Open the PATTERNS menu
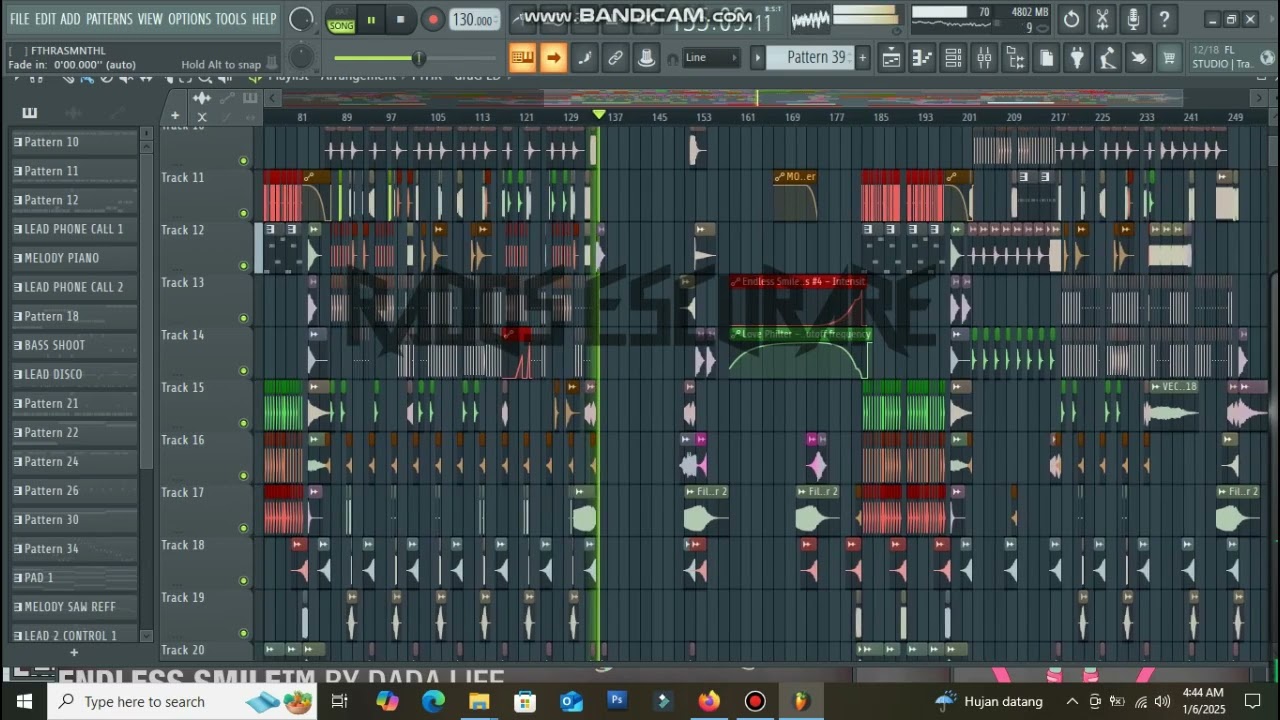This screenshot has height=720, width=1280. point(109,19)
